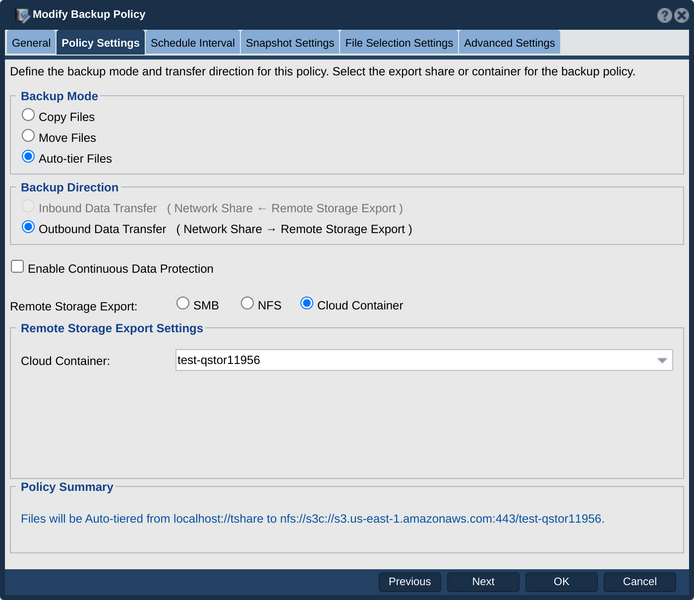Screen dimensions: 694x600
Task: Choose Cloud Container export type
Action: point(307,304)
